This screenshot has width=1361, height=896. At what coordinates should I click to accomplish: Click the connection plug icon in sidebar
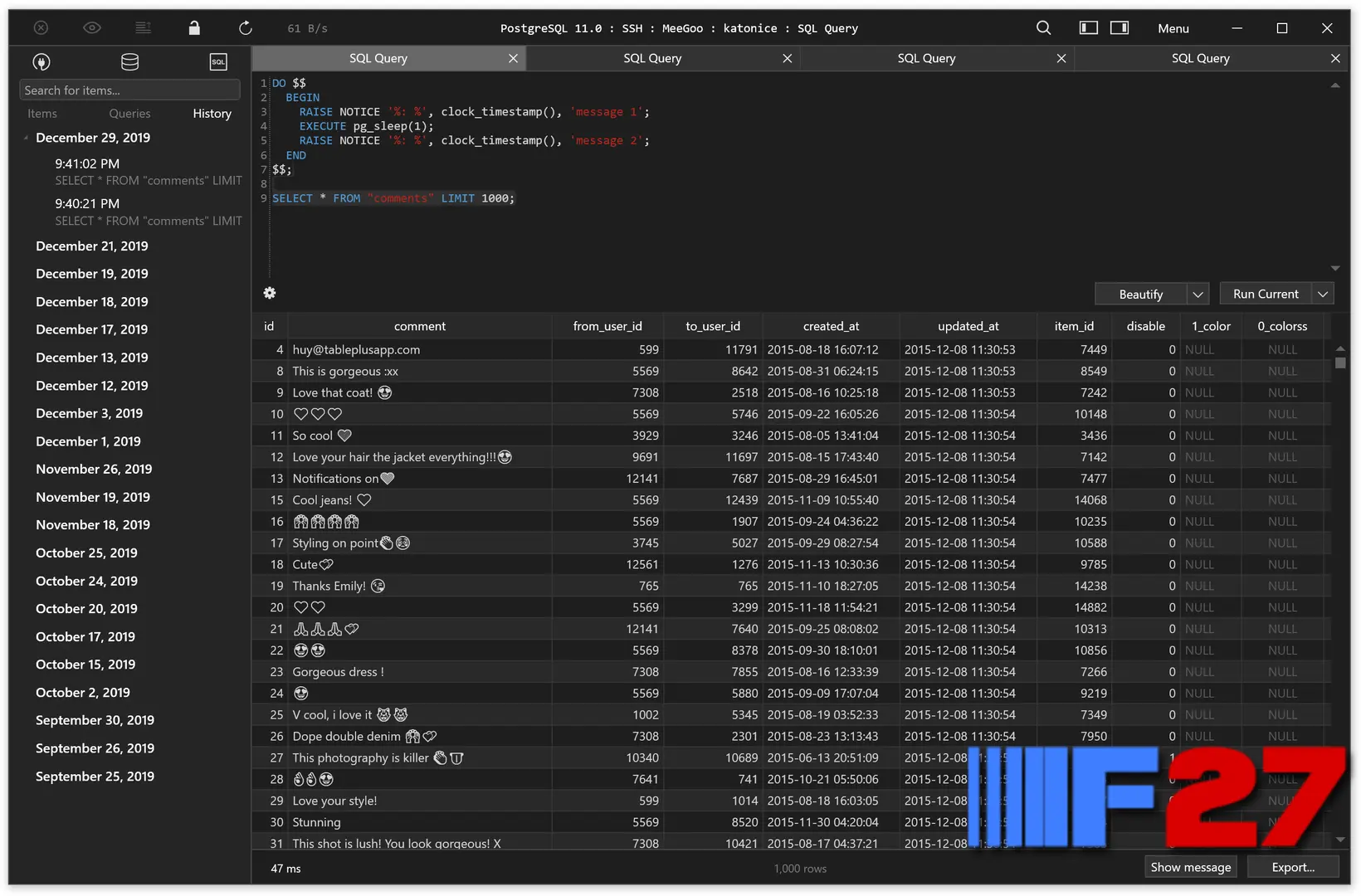[x=41, y=61]
